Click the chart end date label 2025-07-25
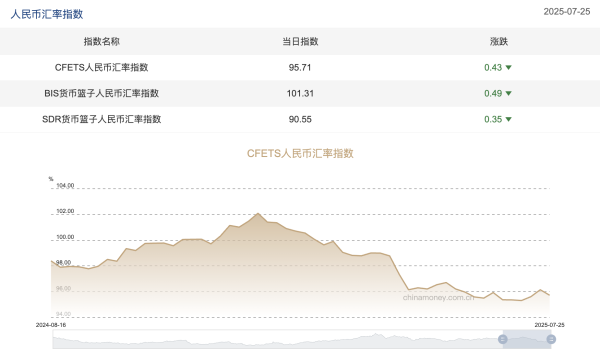The image size is (600, 360). (x=549, y=325)
